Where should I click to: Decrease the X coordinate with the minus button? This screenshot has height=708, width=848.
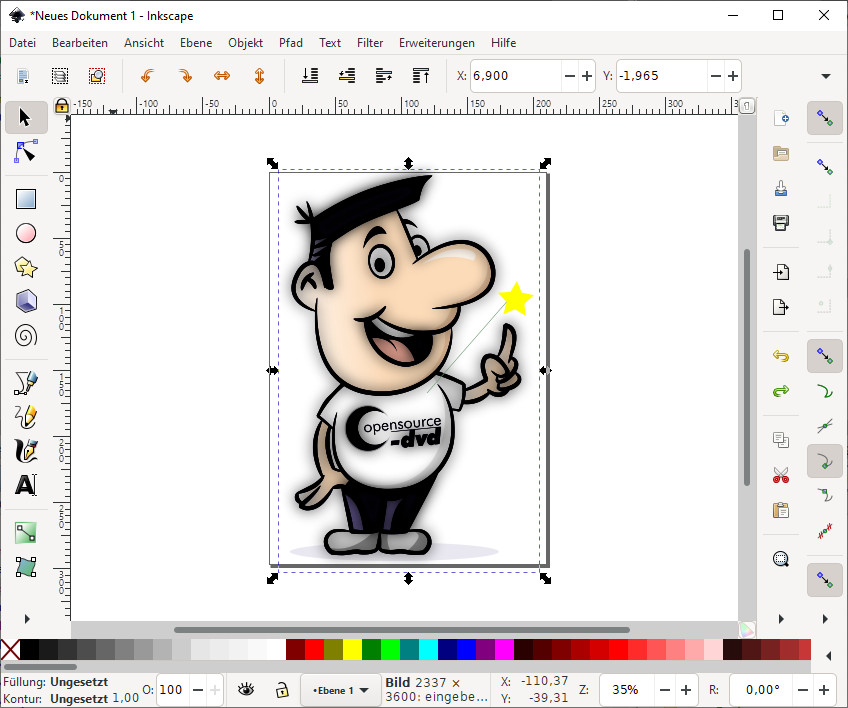click(568, 76)
